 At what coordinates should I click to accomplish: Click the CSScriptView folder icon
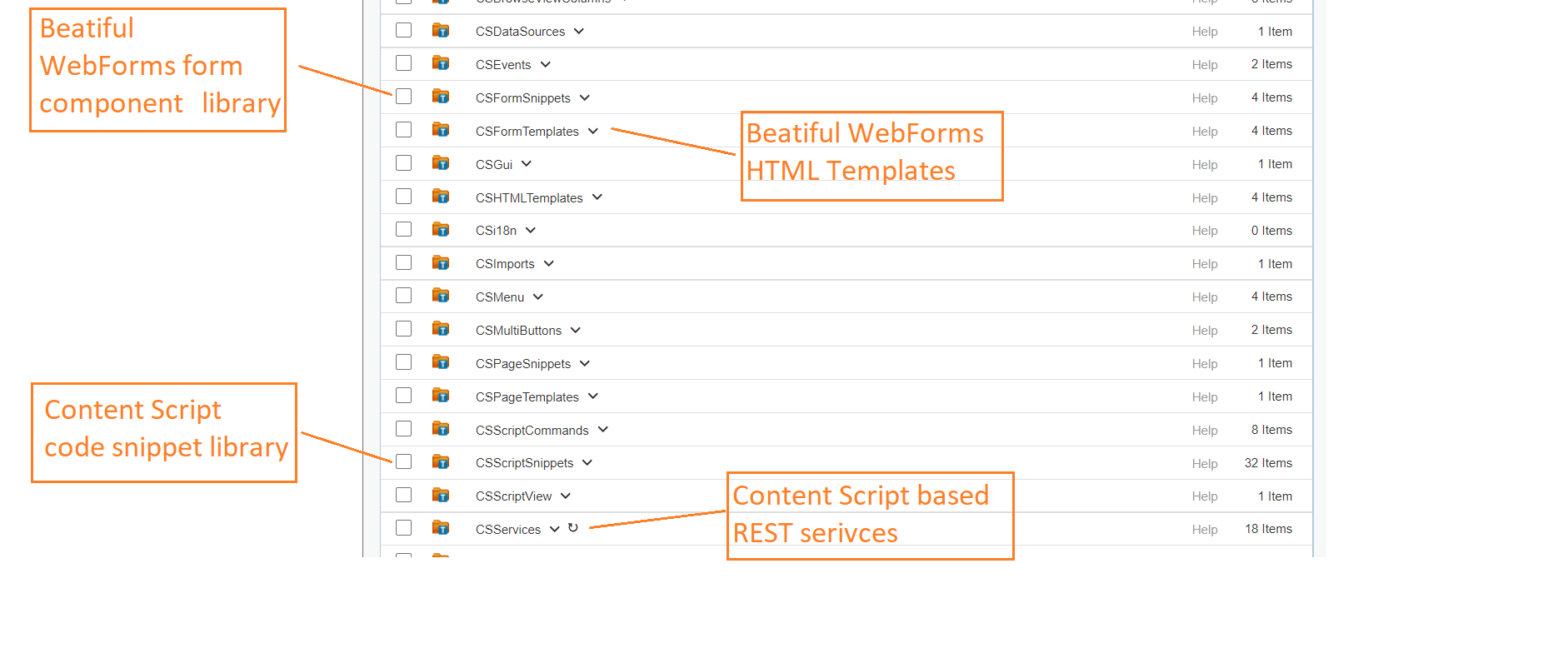coord(441,496)
